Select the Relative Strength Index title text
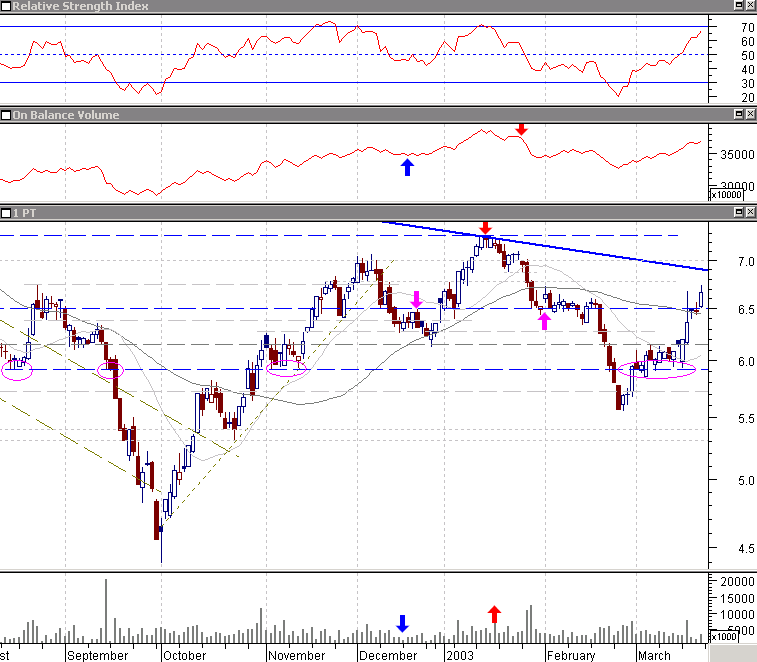 coord(80,6)
